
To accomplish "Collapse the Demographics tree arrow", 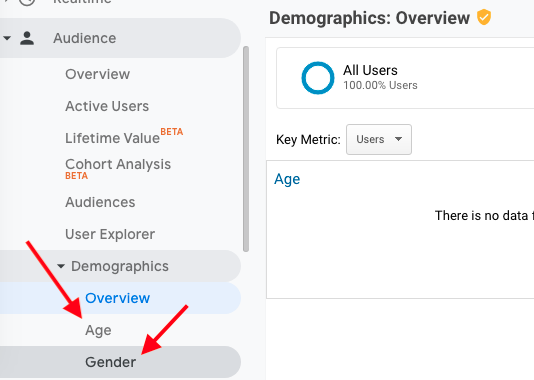I will pyautogui.click(x=61, y=266).
